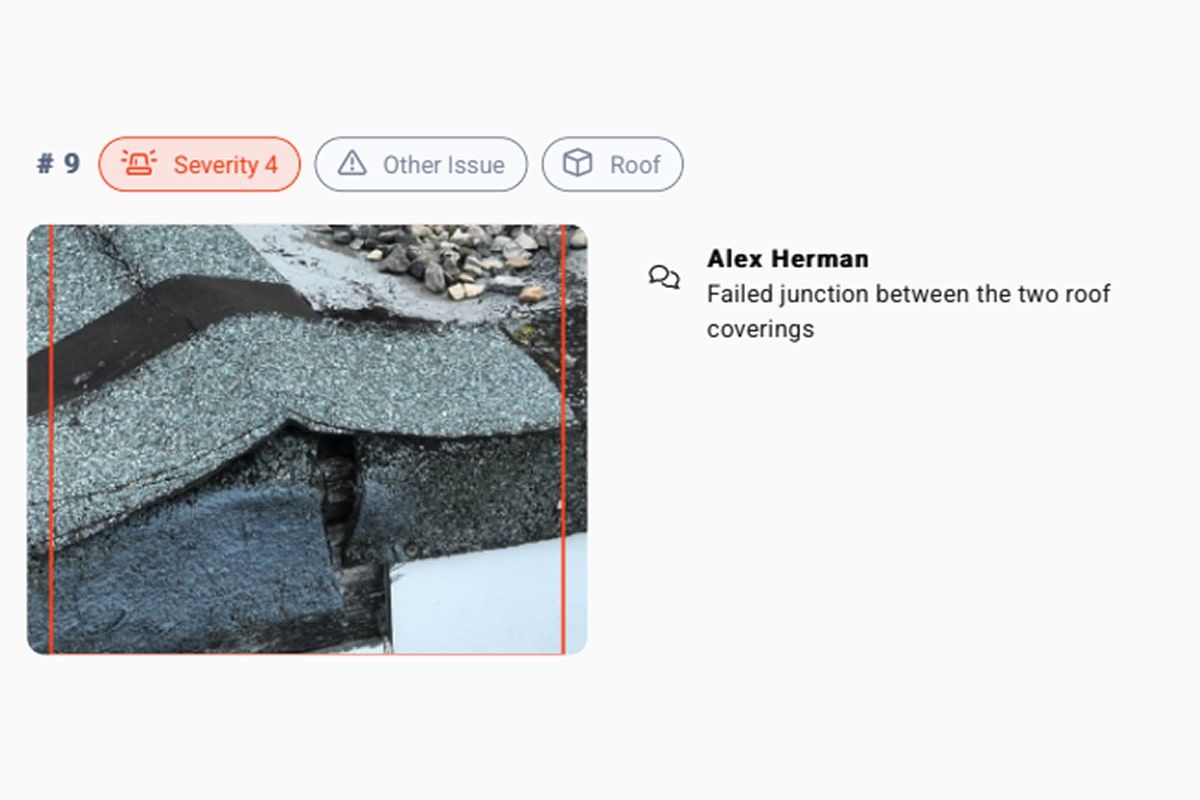The image size is (1200, 800).
Task: Click the siren alarm icon in Severity tag
Action: [x=139, y=163]
